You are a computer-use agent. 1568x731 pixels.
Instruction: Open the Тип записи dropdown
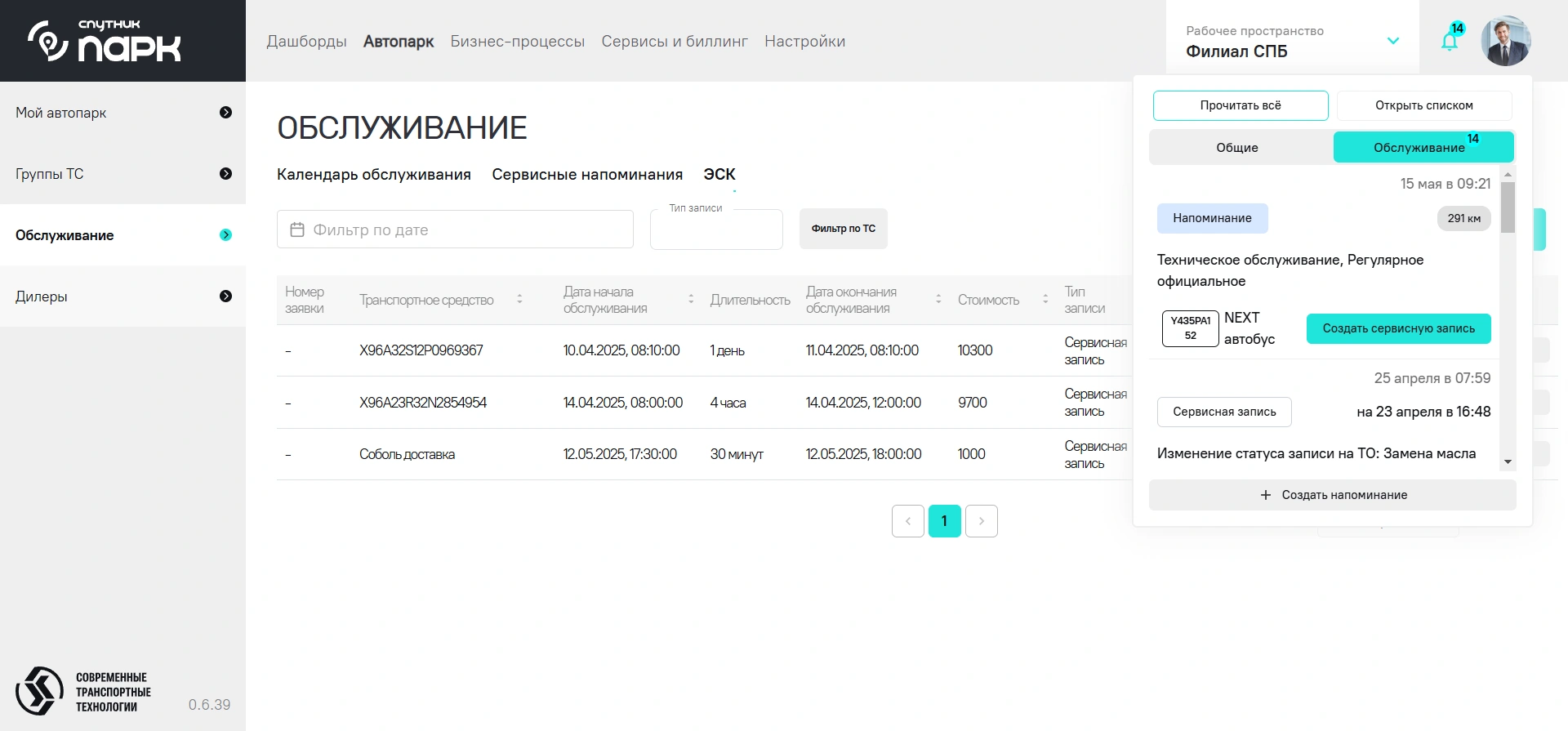(x=715, y=230)
